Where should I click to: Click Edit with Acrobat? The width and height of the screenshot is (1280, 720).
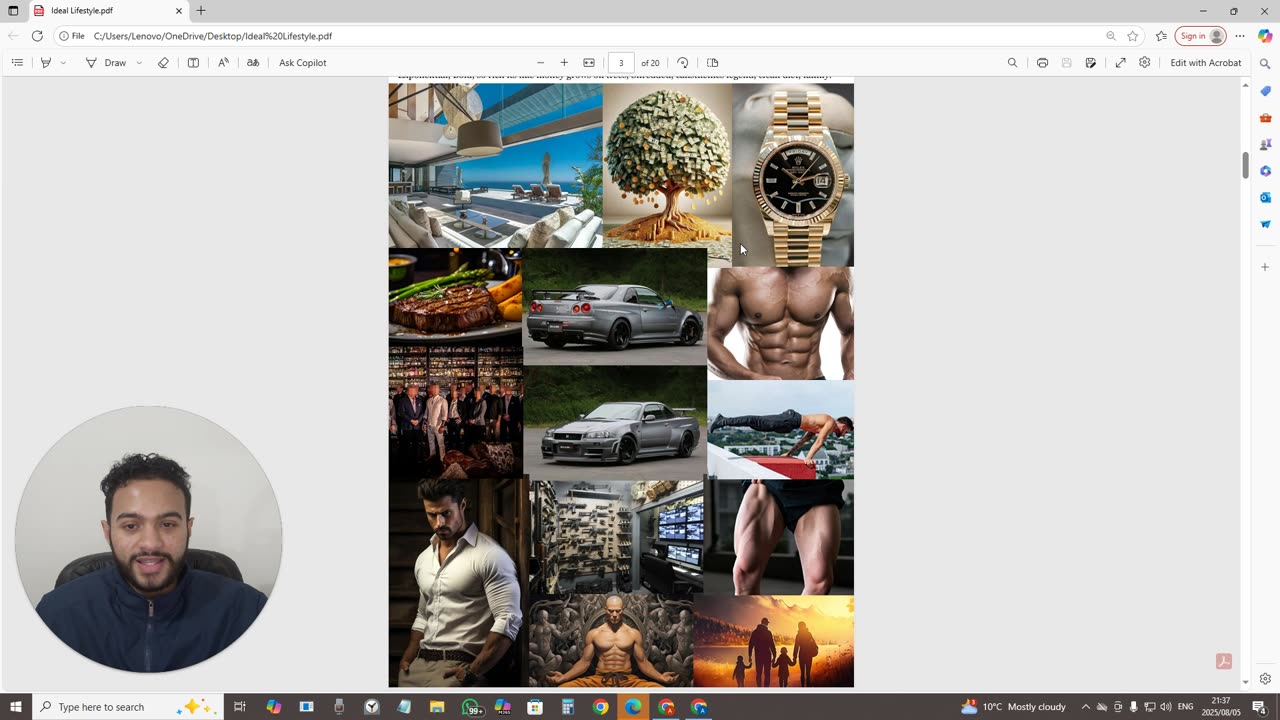pos(1206,63)
